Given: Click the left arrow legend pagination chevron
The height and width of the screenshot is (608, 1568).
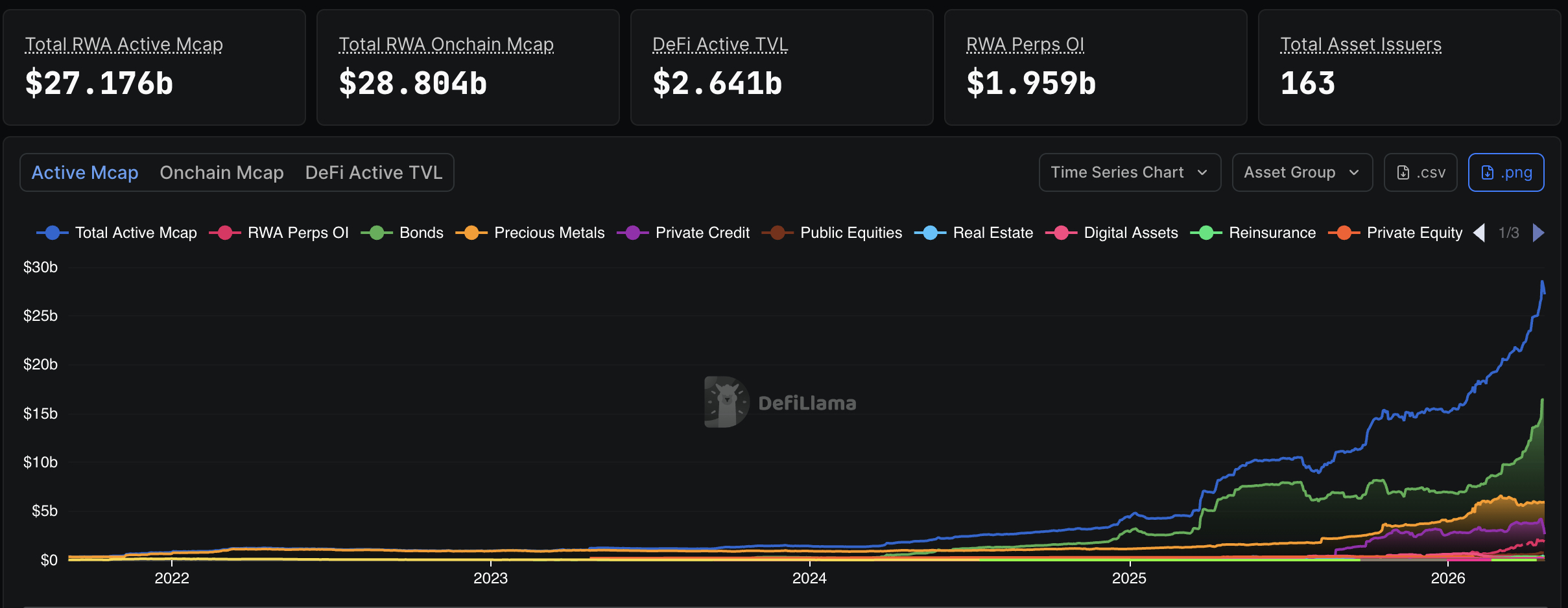Looking at the screenshot, I should pyautogui.click(x=1480, y=232).
